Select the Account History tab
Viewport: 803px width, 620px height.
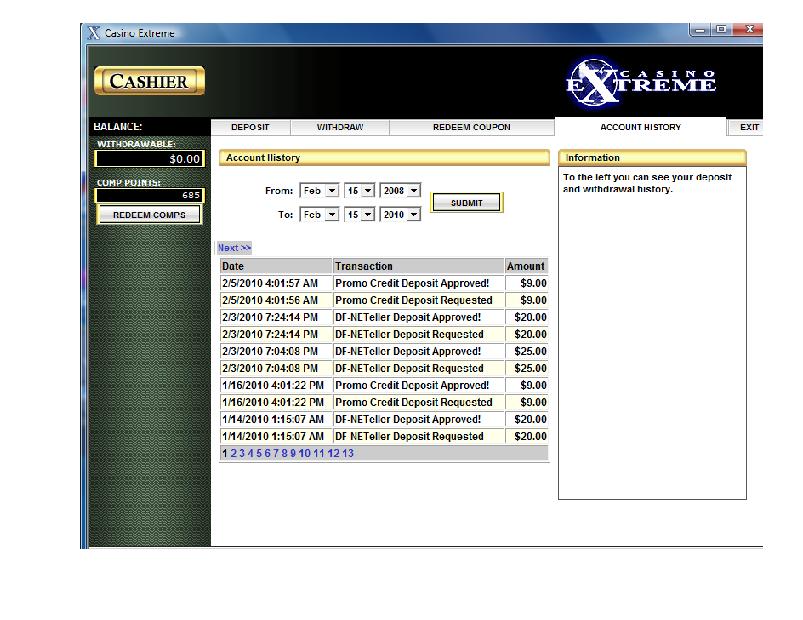point(640,127)
